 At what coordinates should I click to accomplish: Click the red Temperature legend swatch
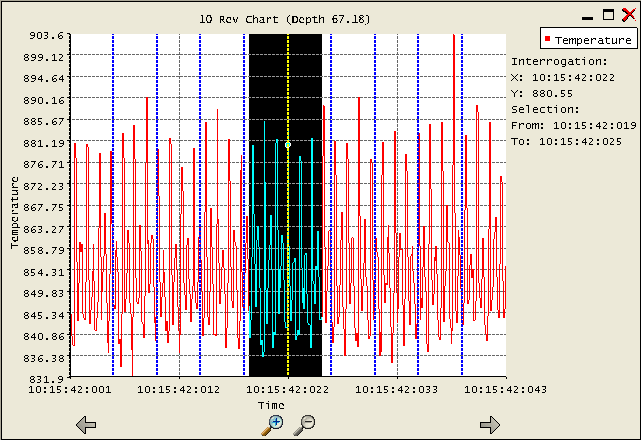pos(547,39)
